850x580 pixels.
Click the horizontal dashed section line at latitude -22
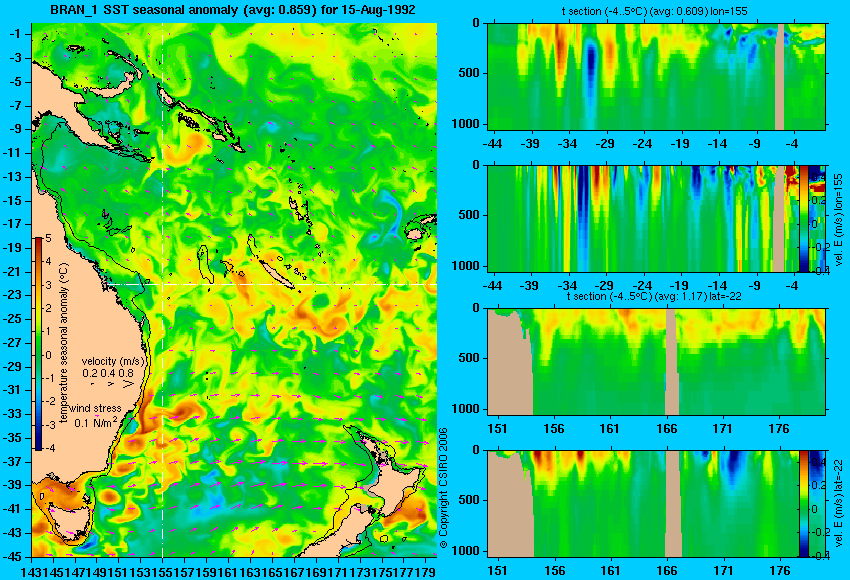point(271,284)
